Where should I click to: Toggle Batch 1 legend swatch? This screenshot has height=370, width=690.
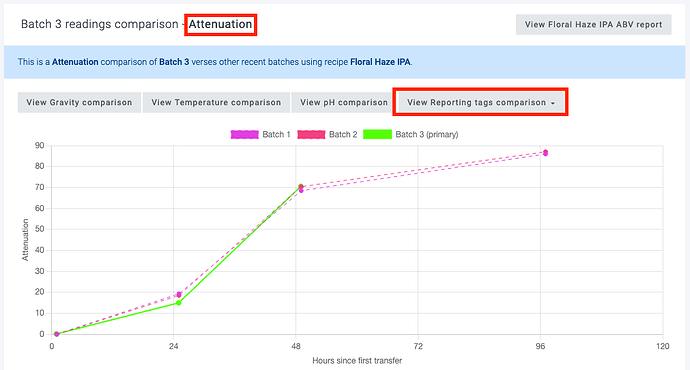(x=245, y=135)
